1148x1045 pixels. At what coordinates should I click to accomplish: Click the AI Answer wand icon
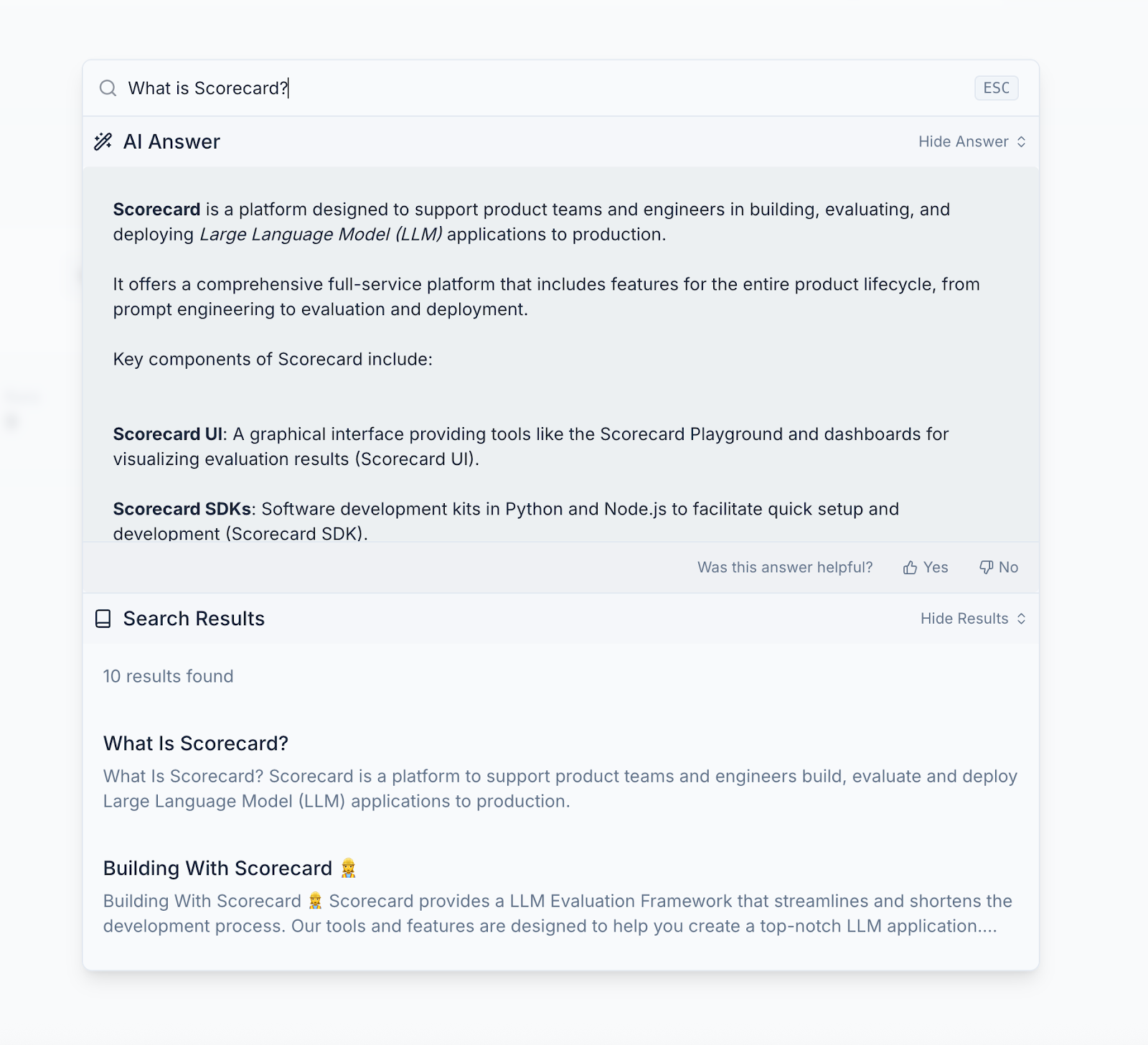point(104,141)
